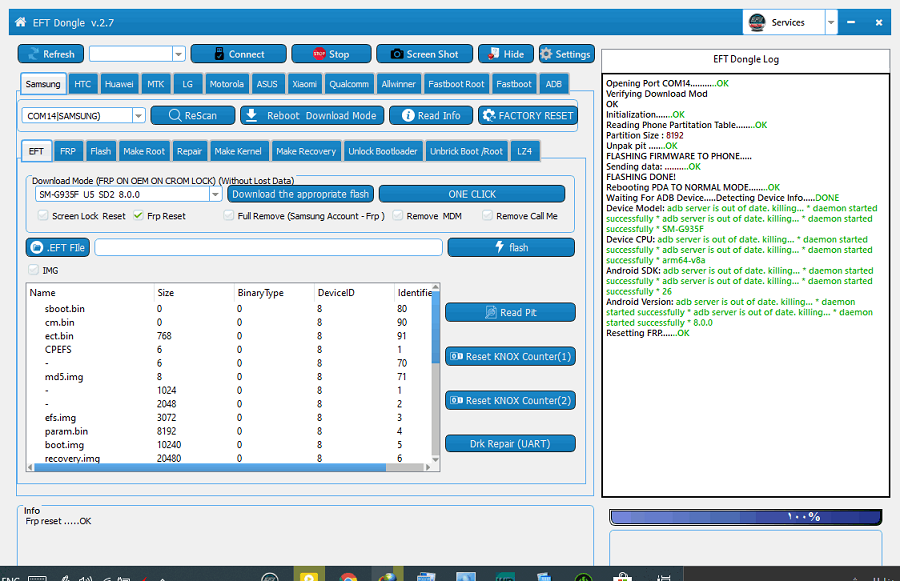The width and height of the screenshot is (900, 581).
Task: Click the Connect phone button
Action: (238, 54)
